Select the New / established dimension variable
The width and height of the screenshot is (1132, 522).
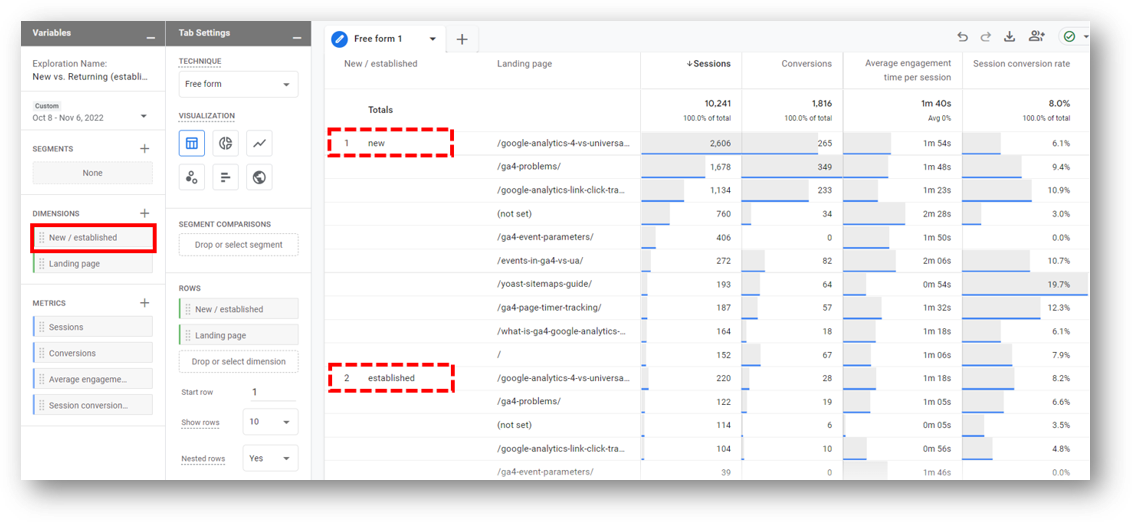(x=93, y=238)
